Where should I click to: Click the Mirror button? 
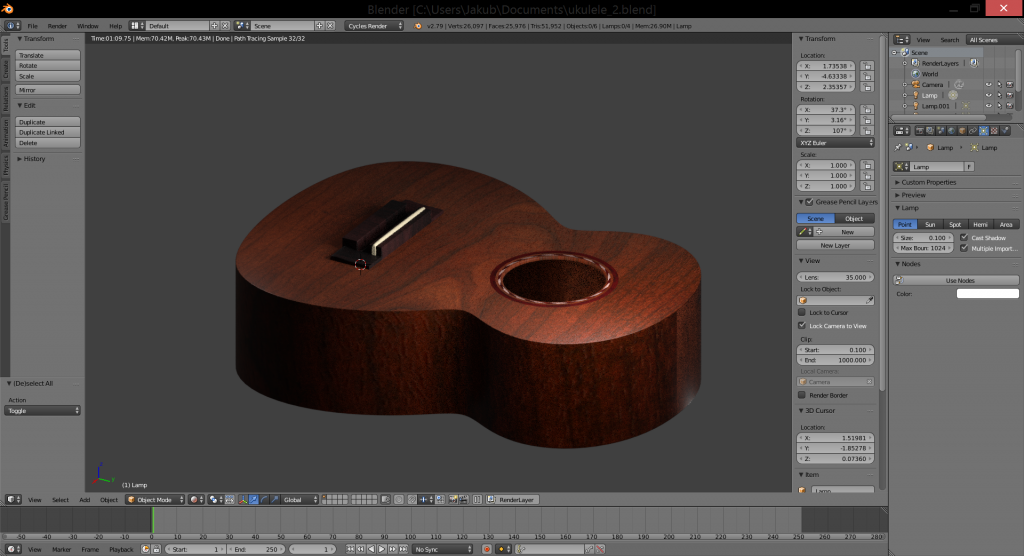click(x=48, y=90)
